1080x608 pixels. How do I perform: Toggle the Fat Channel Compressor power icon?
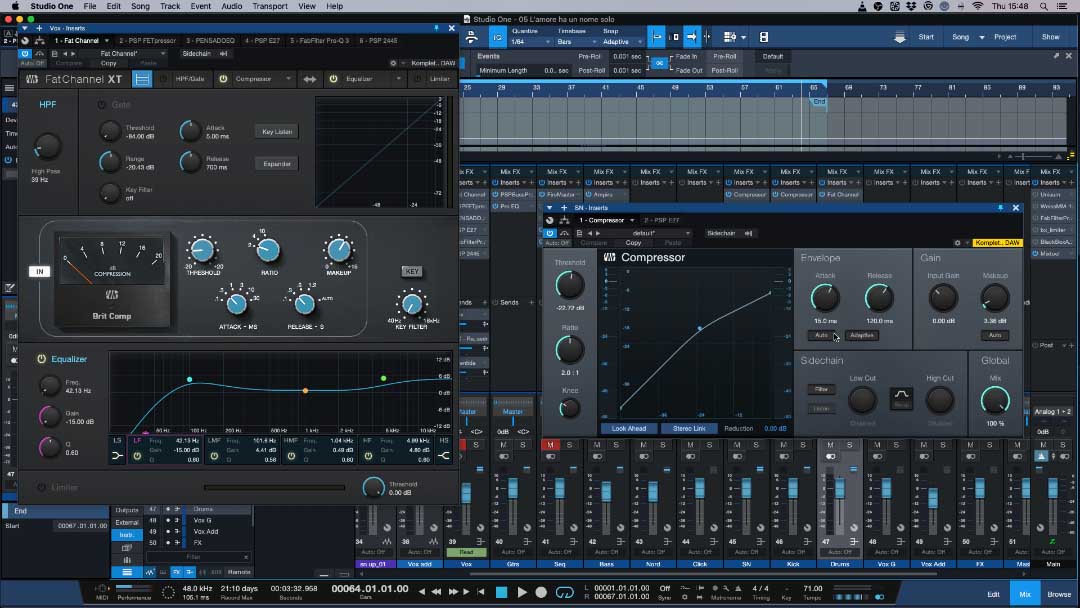click(223, 79)
